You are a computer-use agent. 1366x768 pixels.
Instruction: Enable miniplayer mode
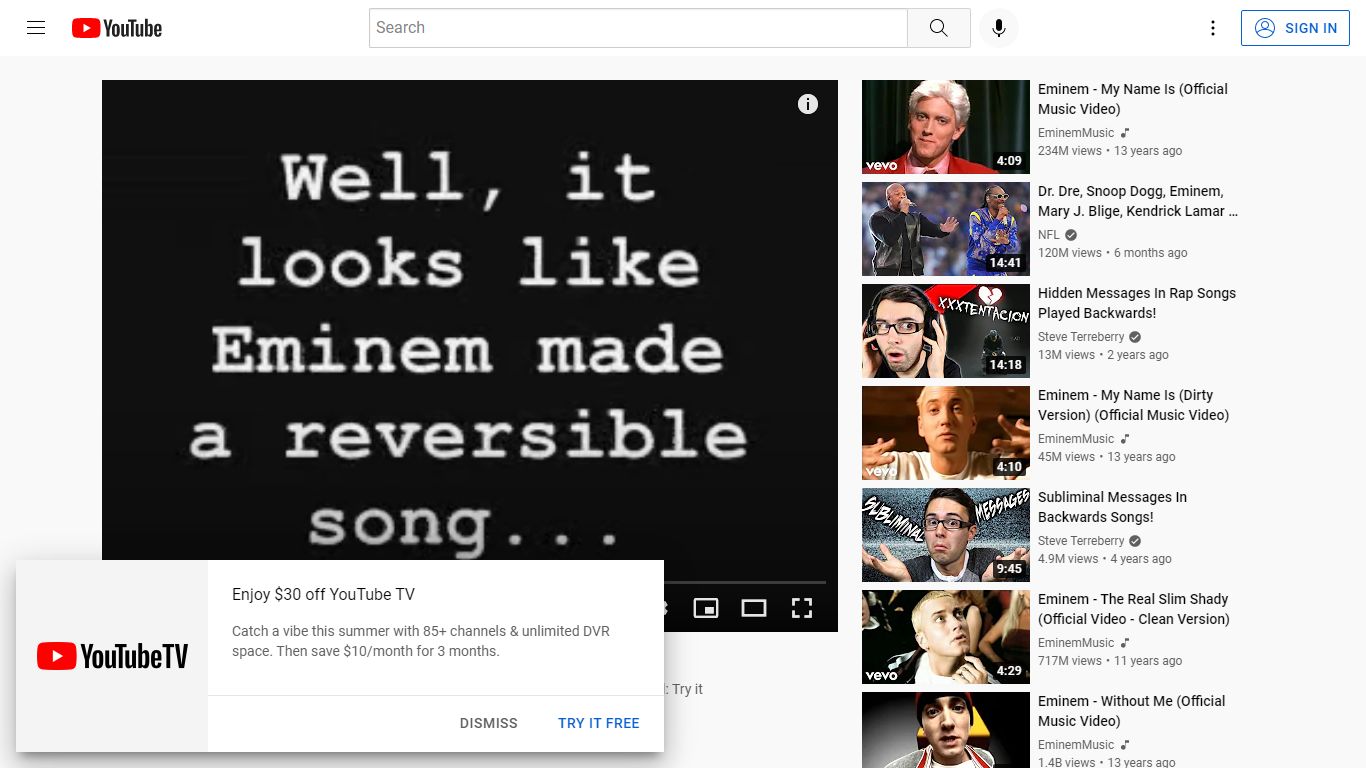pos(706,608)
